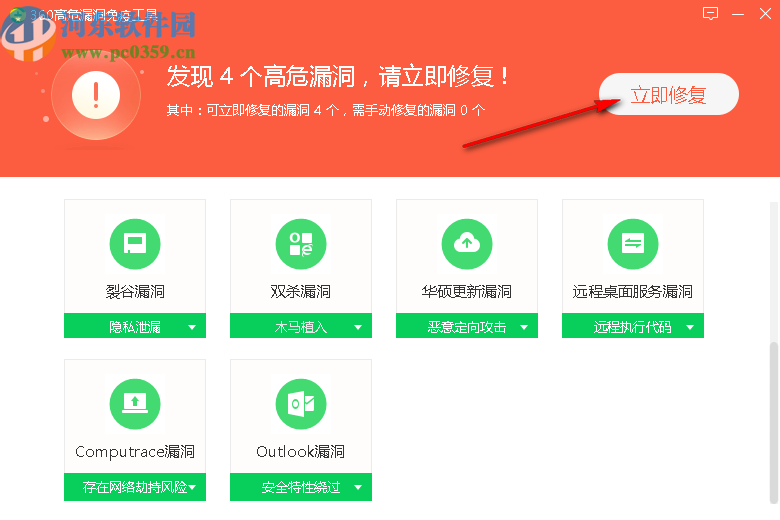The width and height of the screenshot is (780, 520).
Task: Click the Outlook漏洞 label text
Action: pyautogui.click(x=300, y=451)
